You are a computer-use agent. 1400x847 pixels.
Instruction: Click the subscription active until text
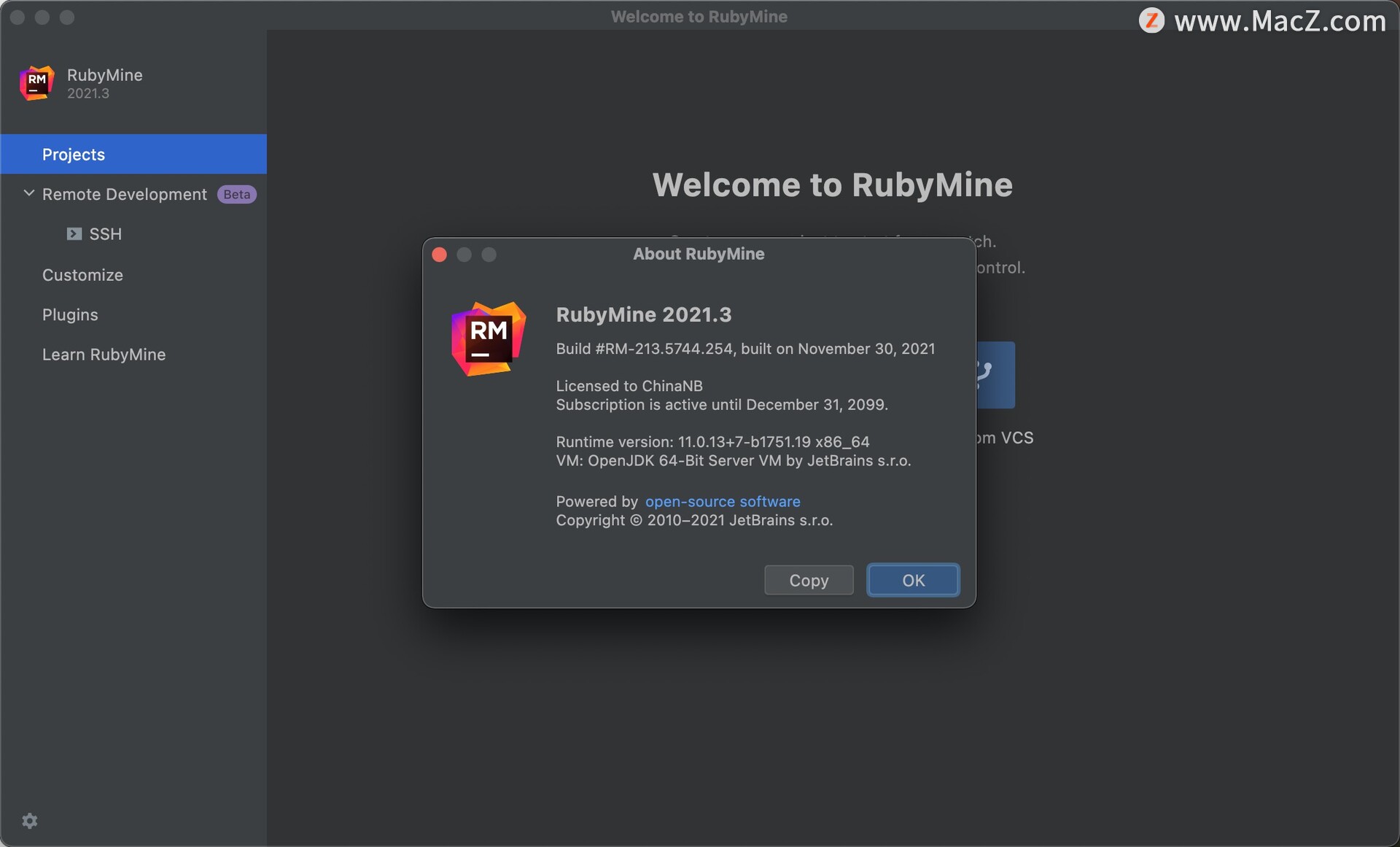pyautogui.click(x=722, y=405)
